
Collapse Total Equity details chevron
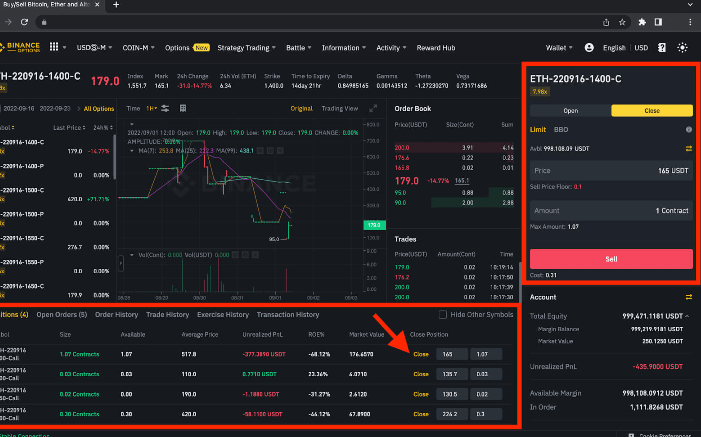click(x=687, y=316)
